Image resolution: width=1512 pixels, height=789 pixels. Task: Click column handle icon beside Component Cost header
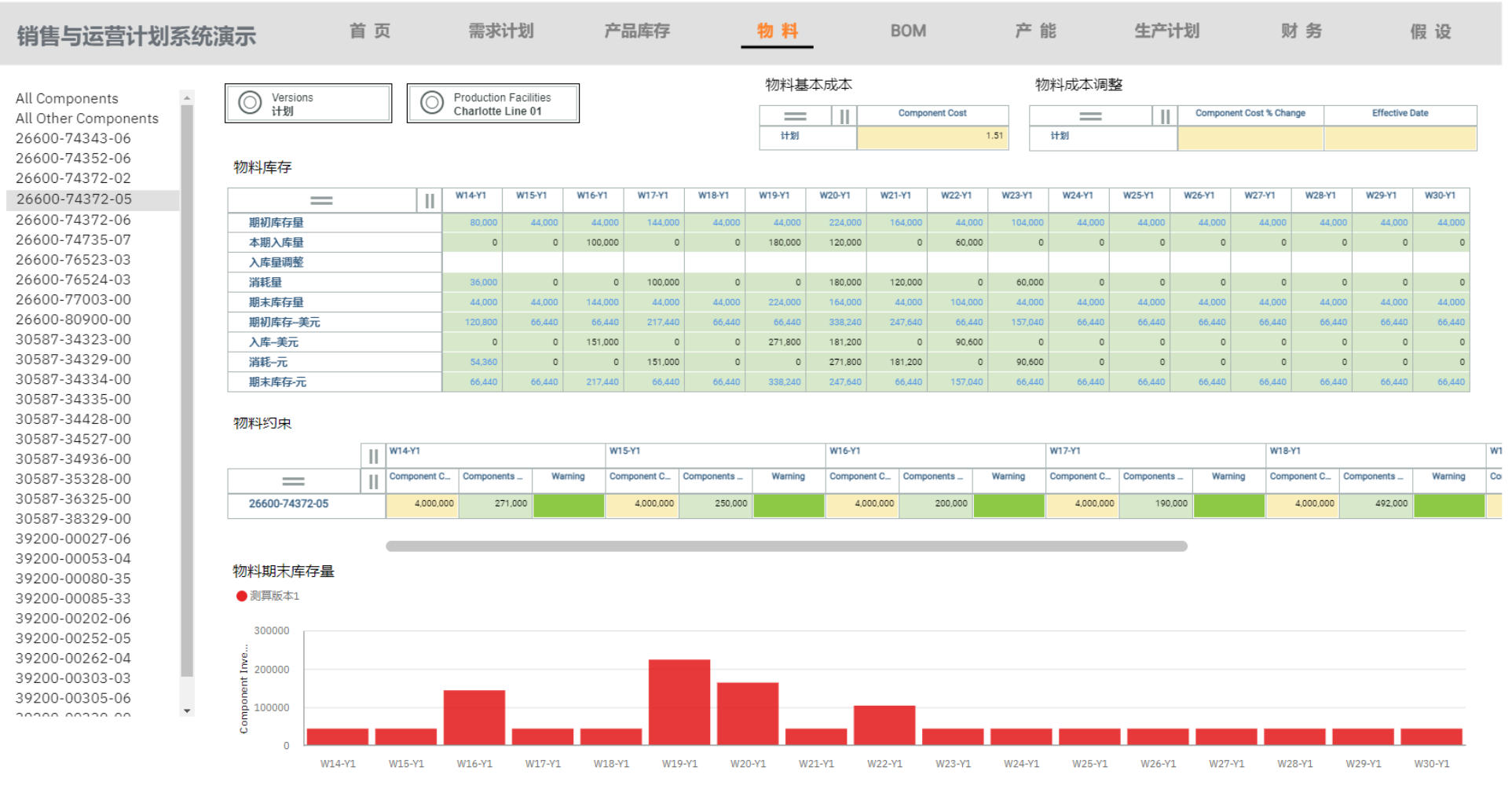pyautogui.click(x=844, y=116)
